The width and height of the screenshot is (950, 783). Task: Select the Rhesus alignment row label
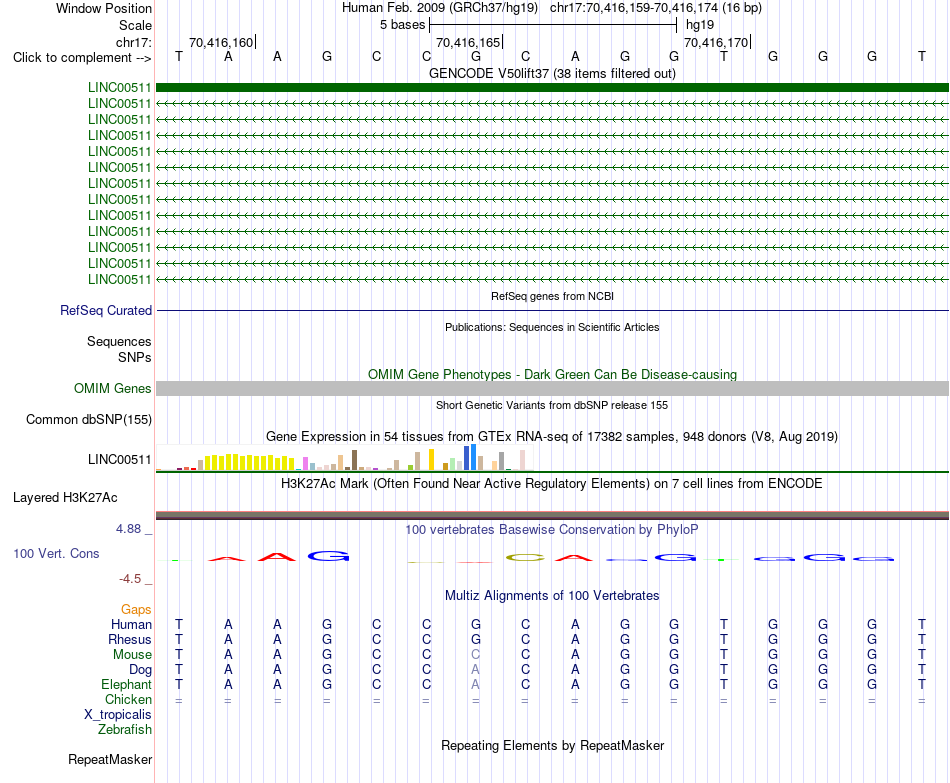tap(130, 639)
